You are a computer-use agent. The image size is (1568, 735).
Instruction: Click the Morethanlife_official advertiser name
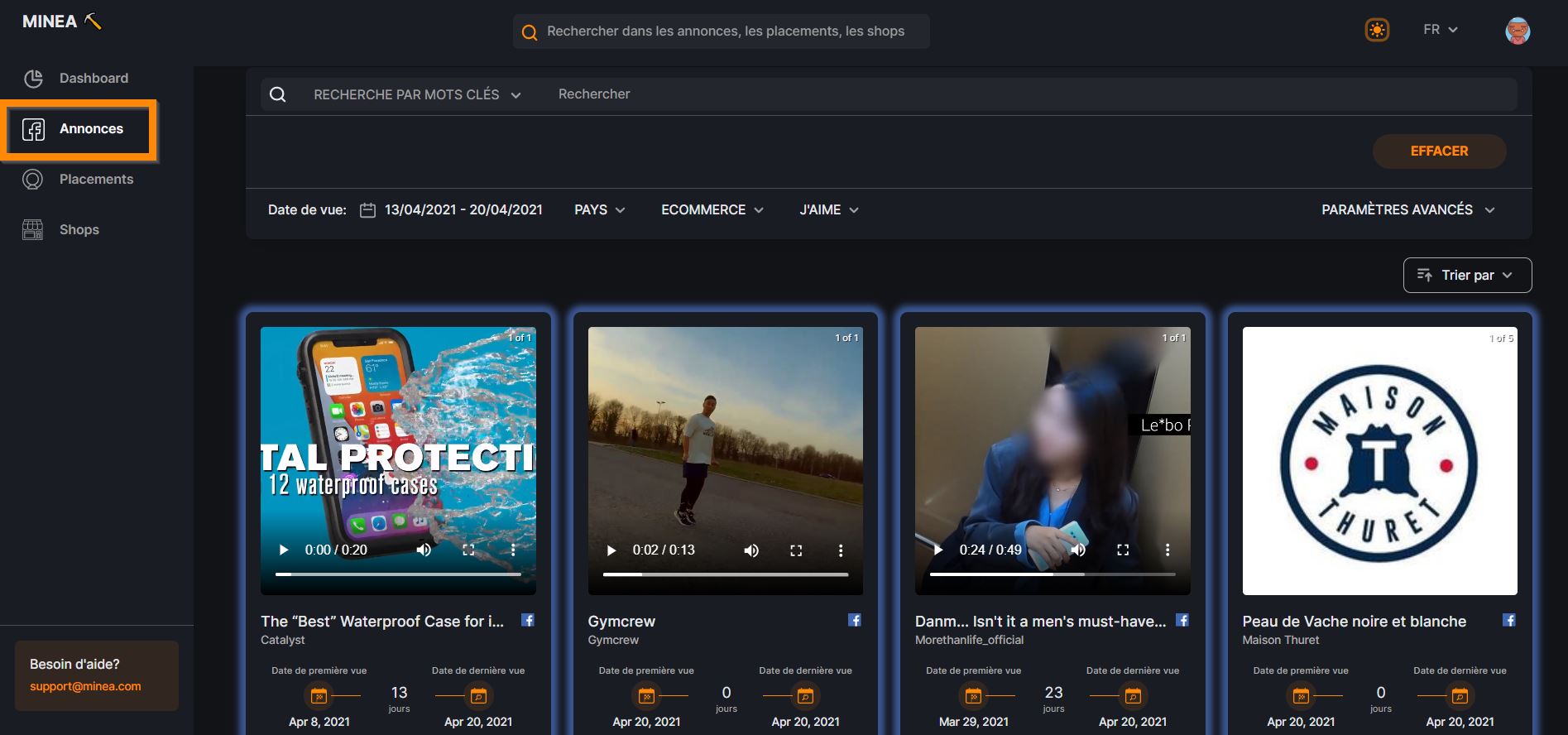970,641
